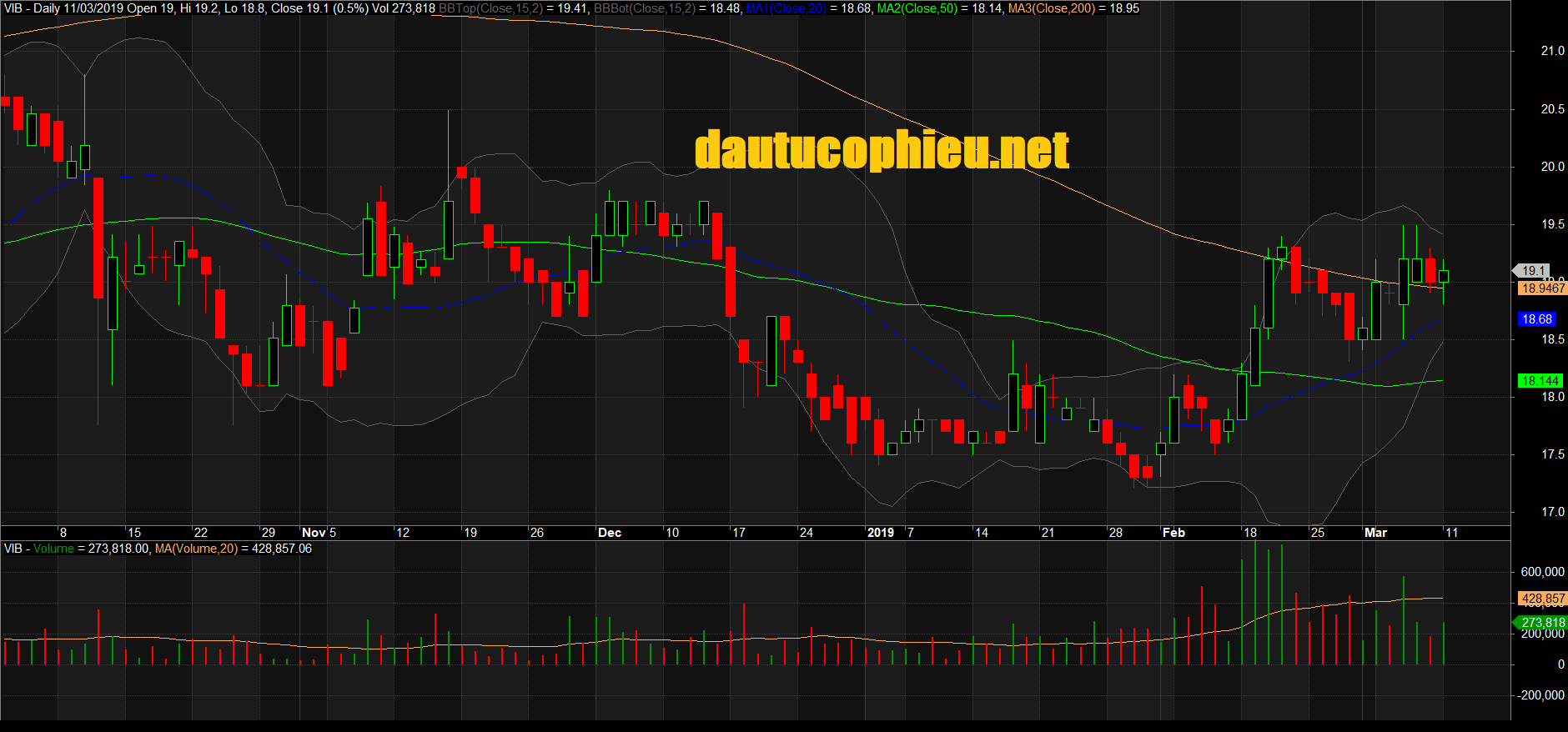
Task: Click the 20.5 price axis label
Action: (x=1552, y=109)
